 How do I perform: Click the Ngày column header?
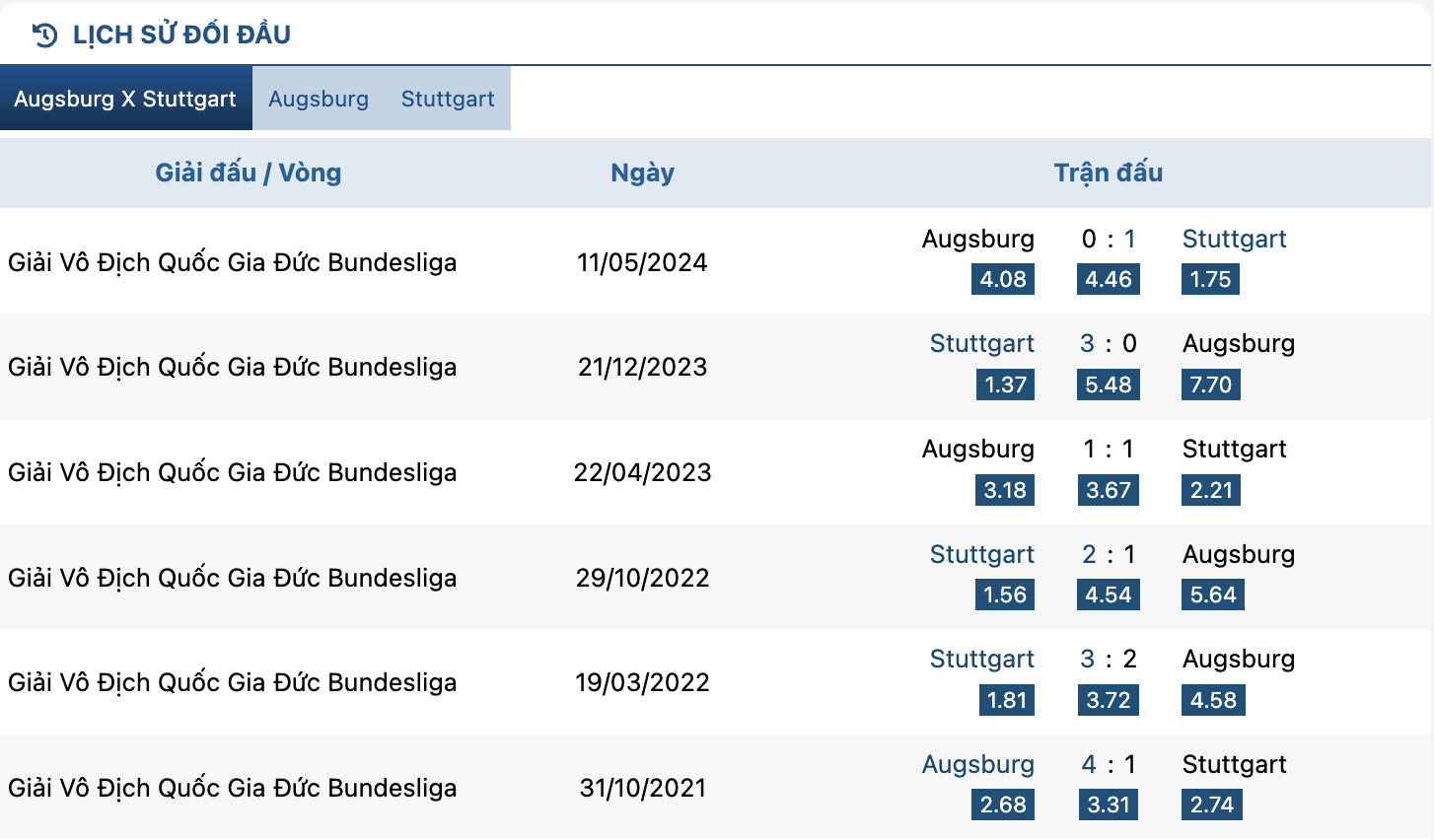point(642,173)
